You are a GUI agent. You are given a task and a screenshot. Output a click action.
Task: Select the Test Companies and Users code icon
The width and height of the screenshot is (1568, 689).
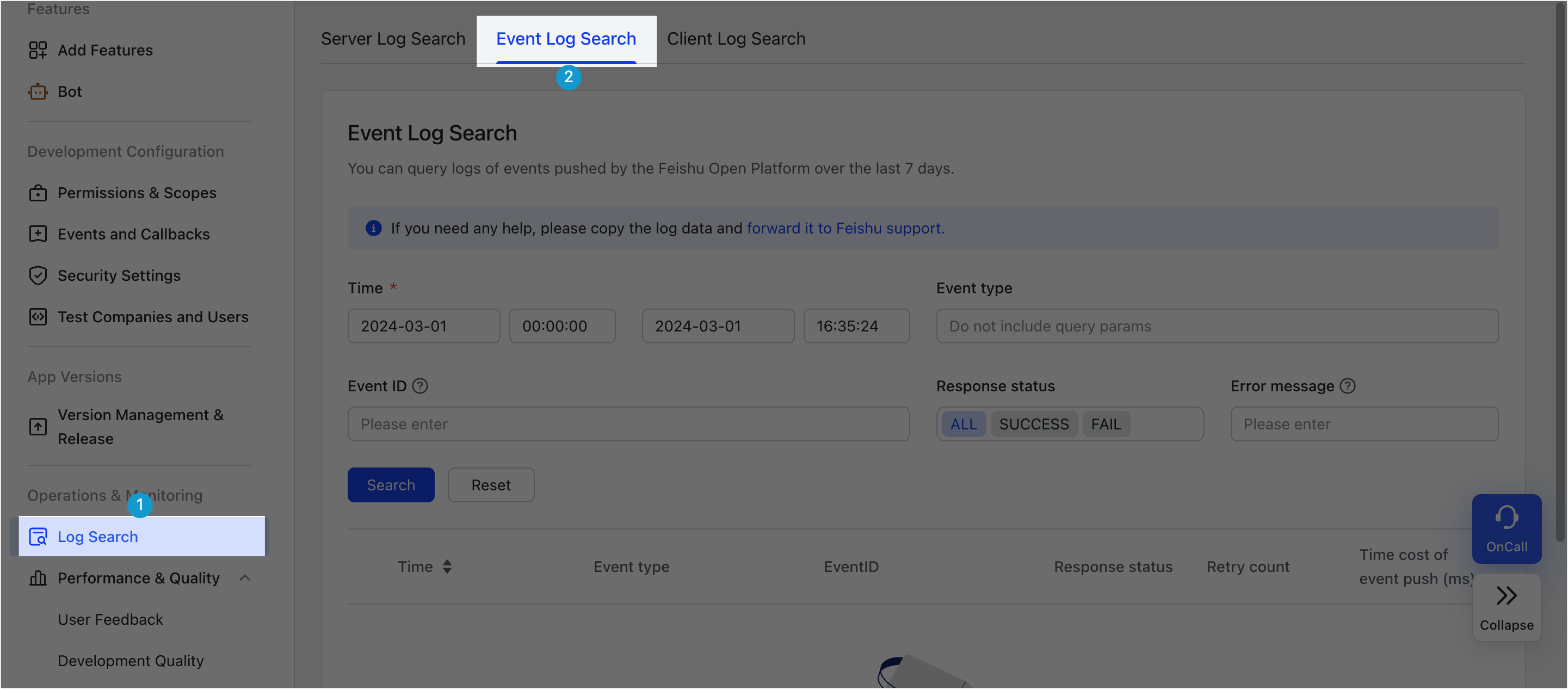click(38, 317)
